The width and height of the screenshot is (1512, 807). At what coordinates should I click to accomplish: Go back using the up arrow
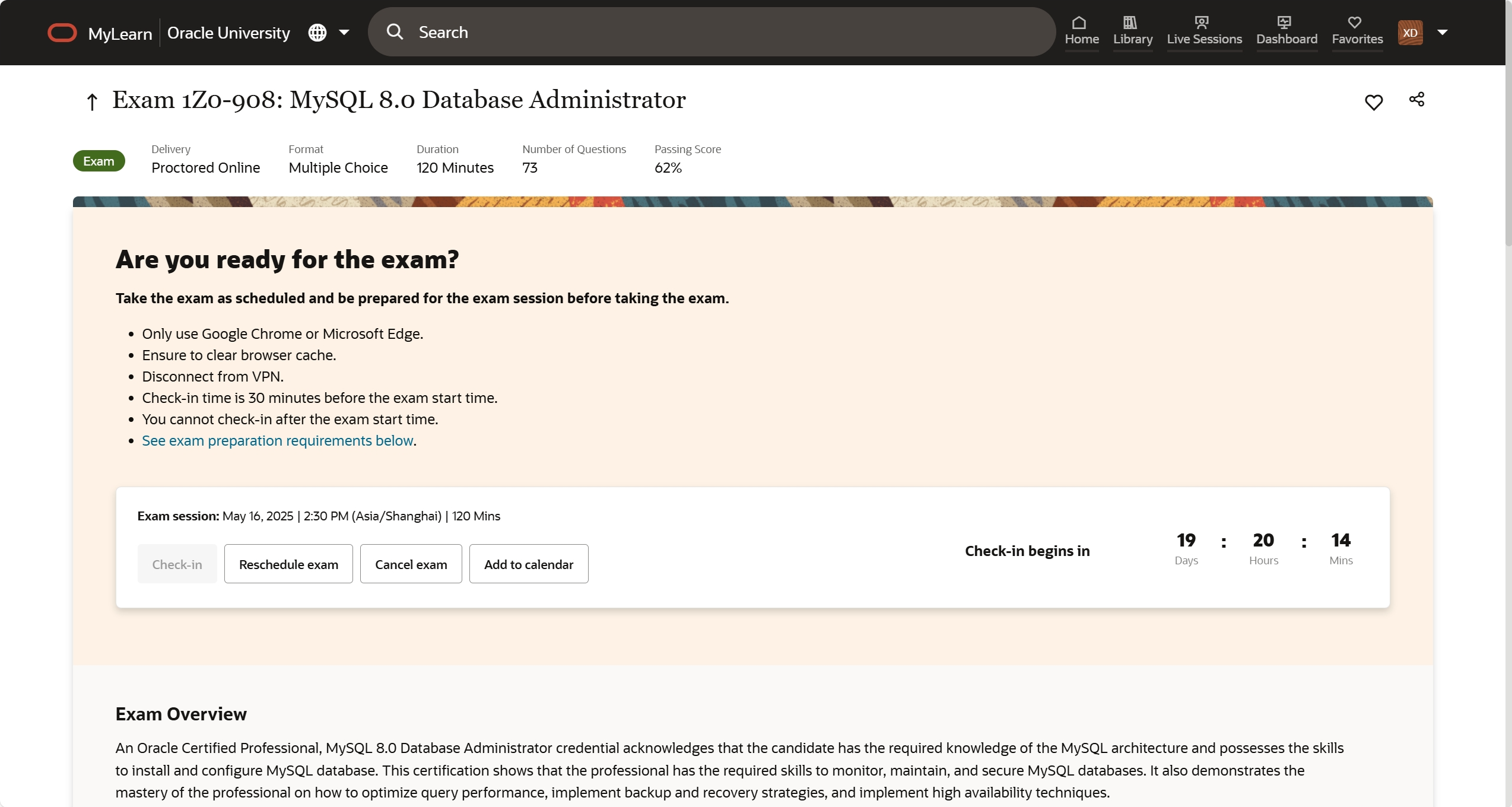92,101
